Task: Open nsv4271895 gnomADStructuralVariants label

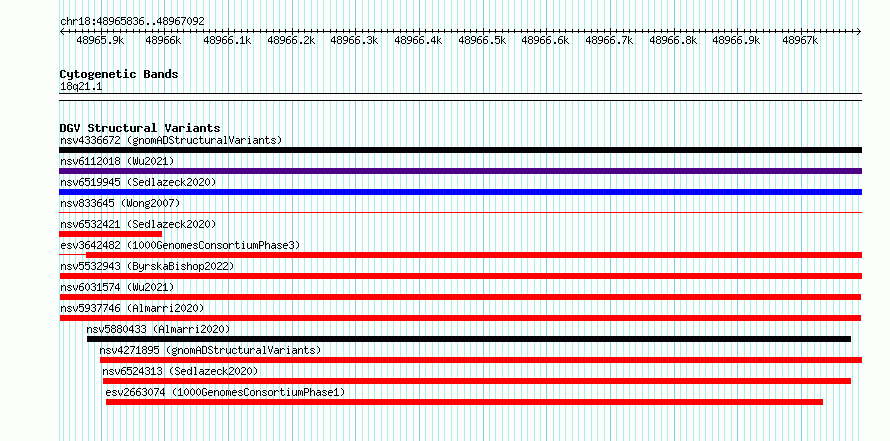Action: [210, 350]
